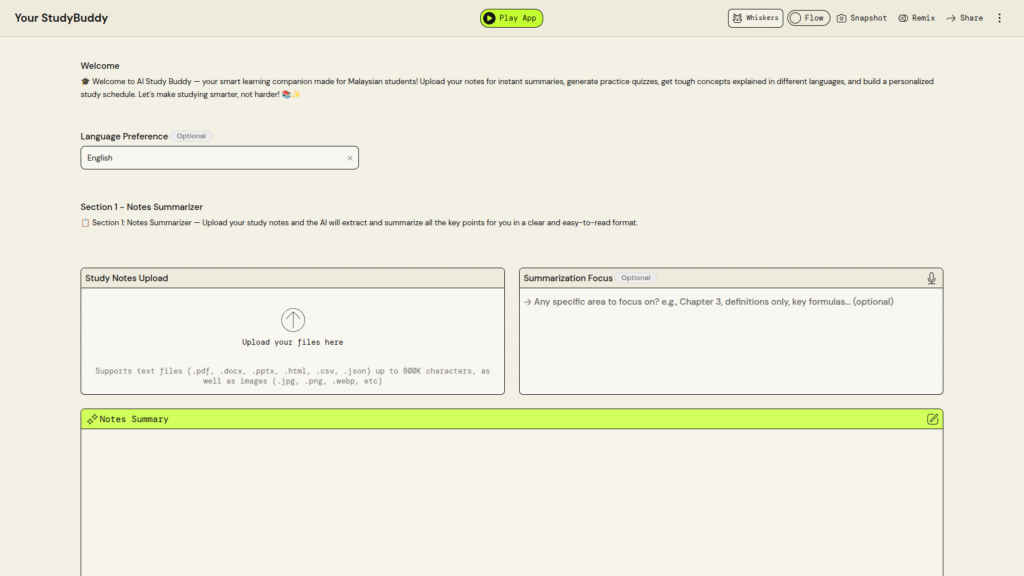Take a Snapshot using the camera icon
The height and width of the screenshot is (576, 1024).
[842, 18]
